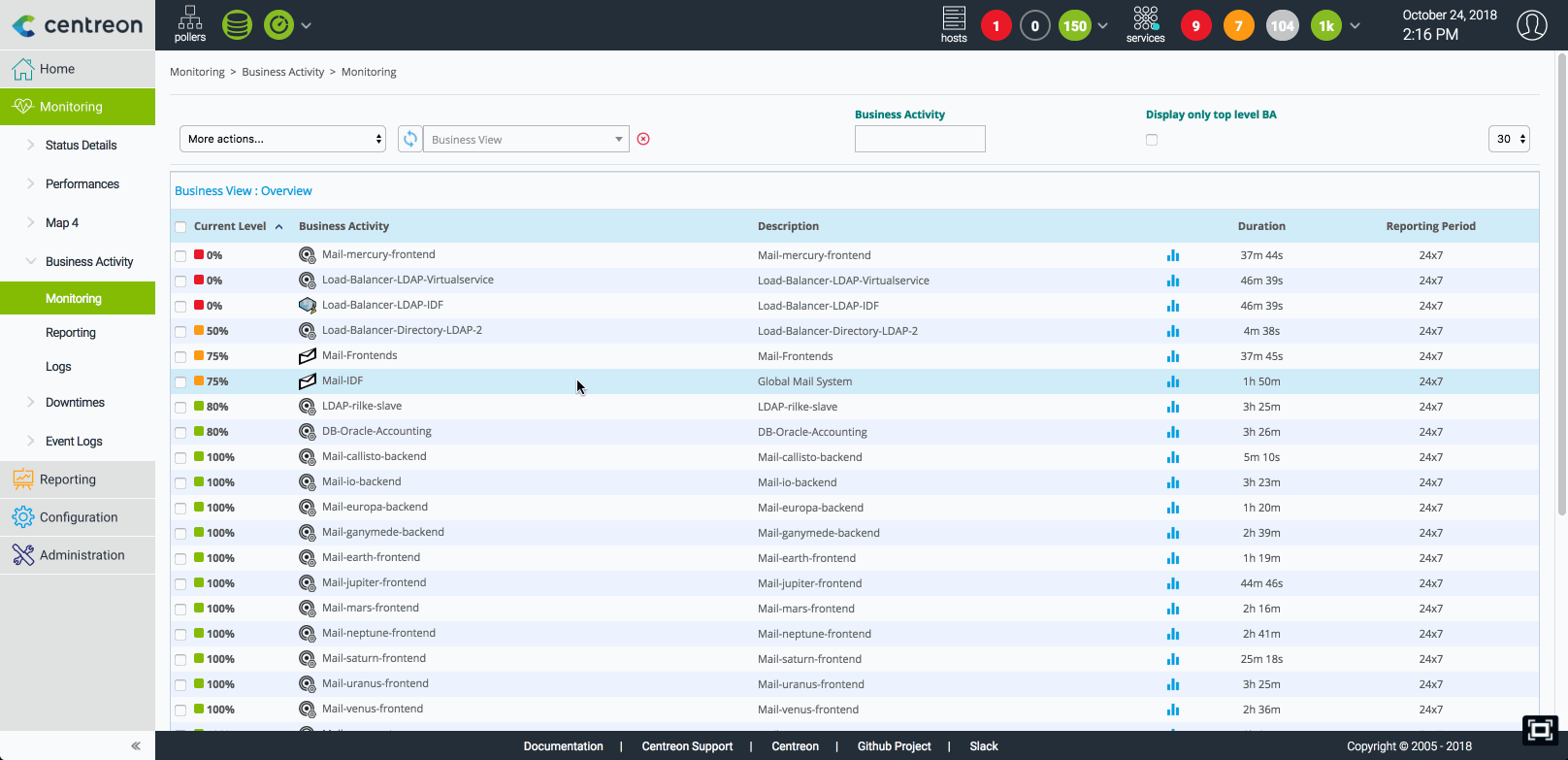Click the fullscreen icon at bottom right

[1540, 730]
